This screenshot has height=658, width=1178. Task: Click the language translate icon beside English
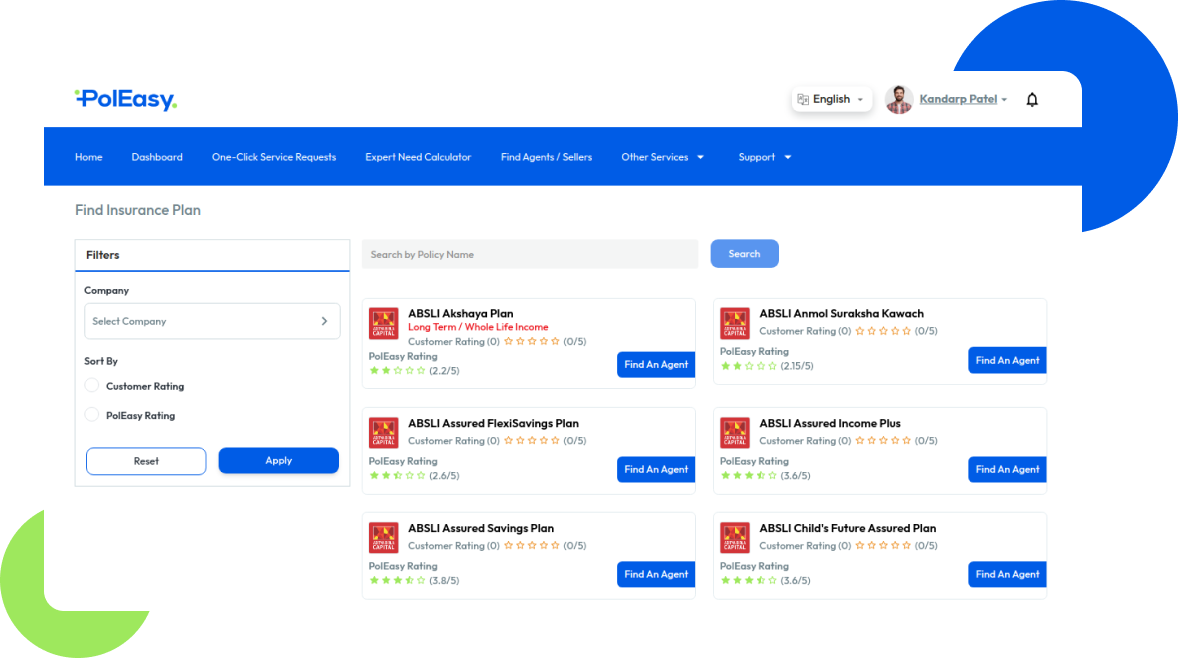coord(803,99)
